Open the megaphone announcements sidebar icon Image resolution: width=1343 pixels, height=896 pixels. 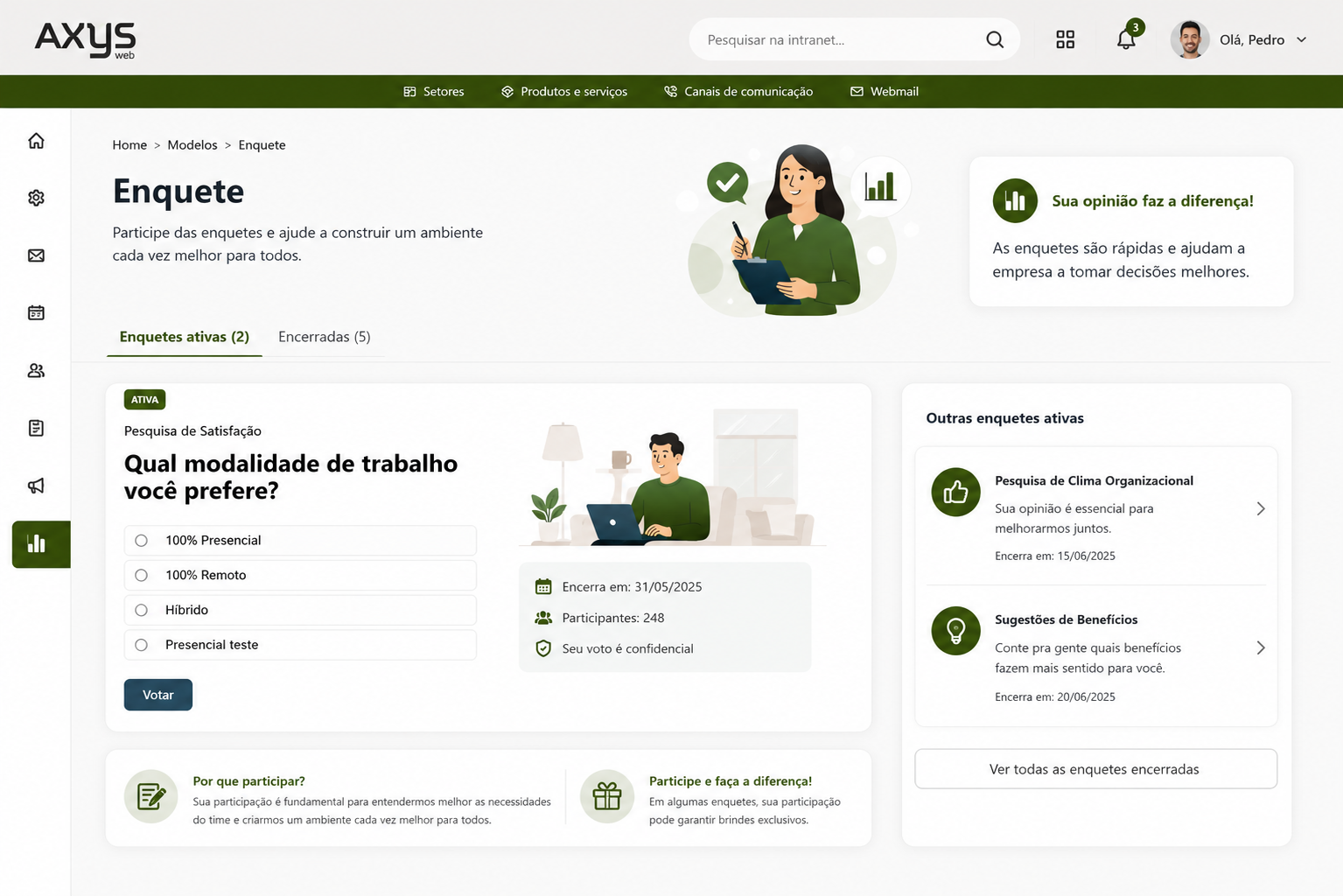click(36, 486)
